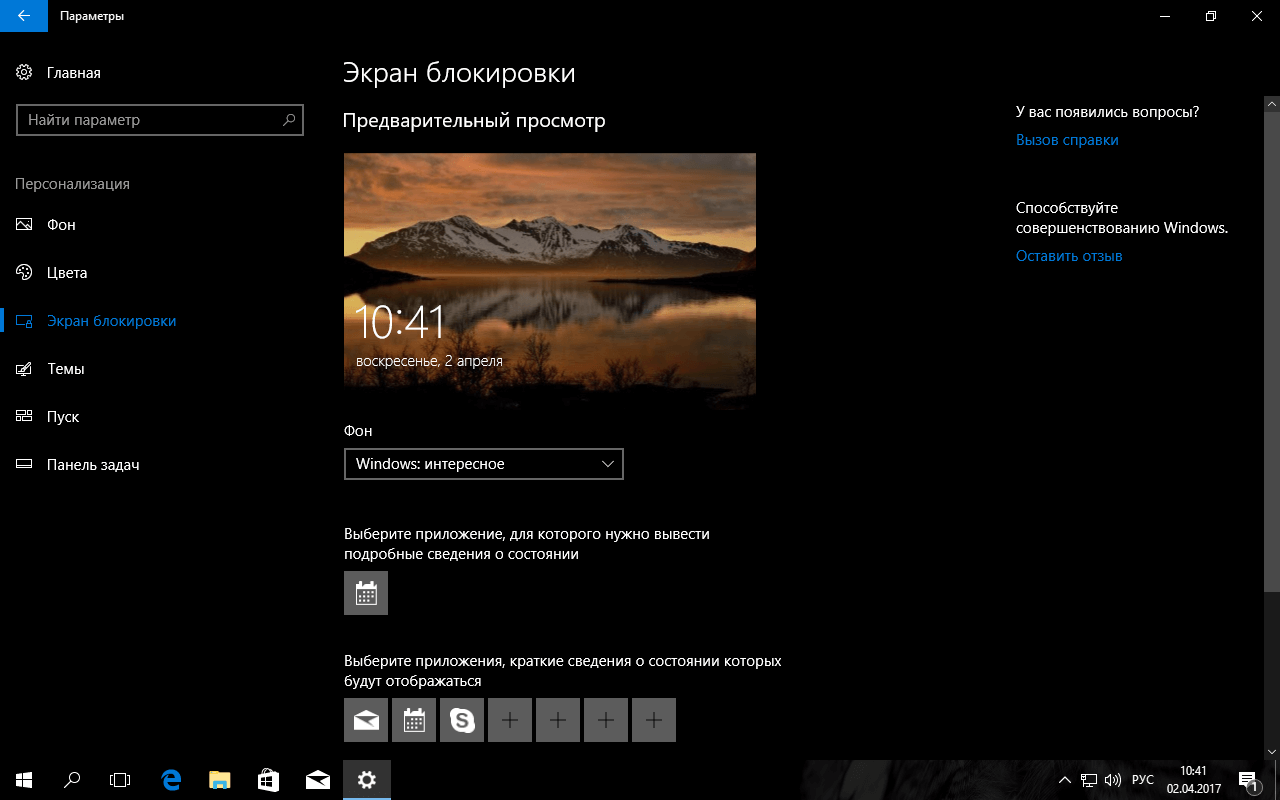This screenshot has width=1280, height=800.
Task: Click the Оставить отзыв feedback link
Action: pyautogui.click(x=1069, y=256)
